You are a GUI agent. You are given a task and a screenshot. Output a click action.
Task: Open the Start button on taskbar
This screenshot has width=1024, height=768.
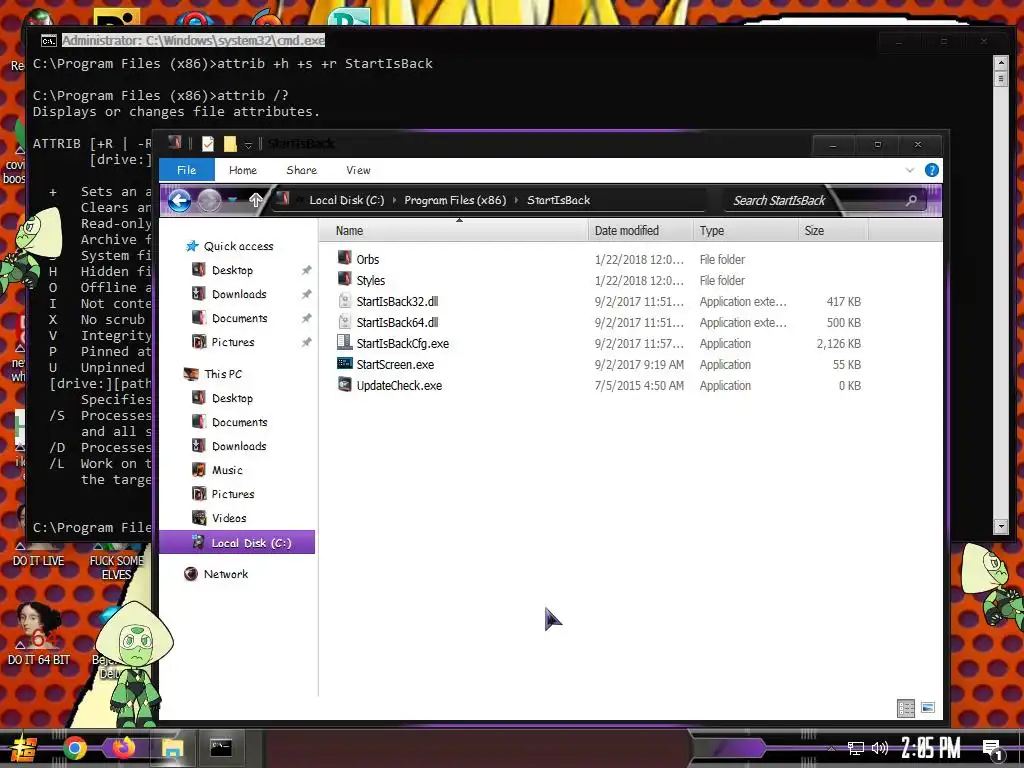[22, 748]
